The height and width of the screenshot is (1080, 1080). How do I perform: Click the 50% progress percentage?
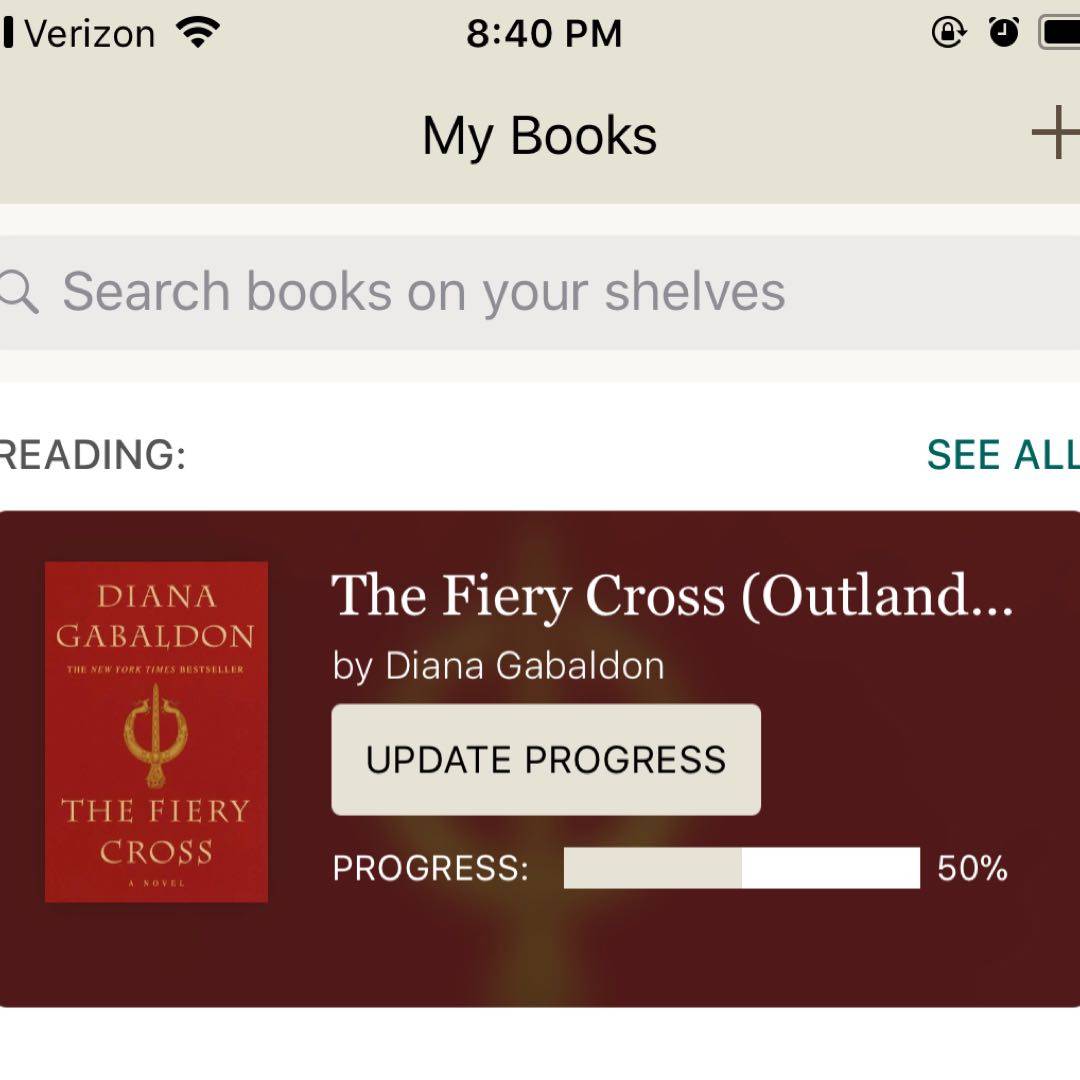(x=972, y=868)
